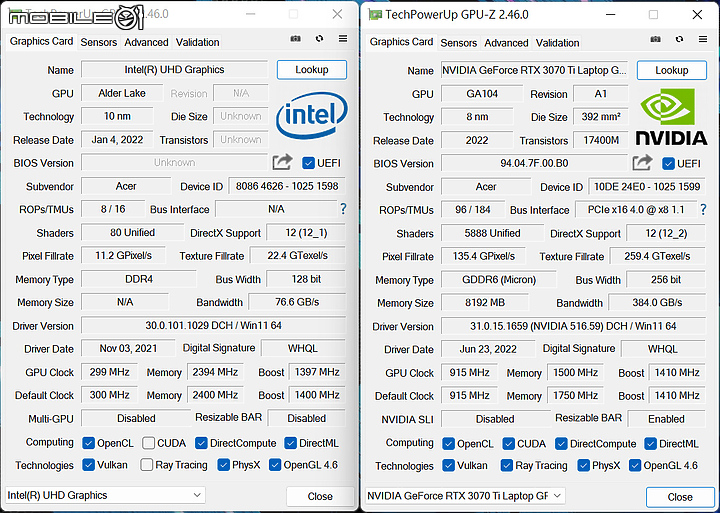The height and width of the screenshot is (513, 720).
Task: Toggle UEFI checkbox in NVIDIA window
Action: (x=669, y=163)
